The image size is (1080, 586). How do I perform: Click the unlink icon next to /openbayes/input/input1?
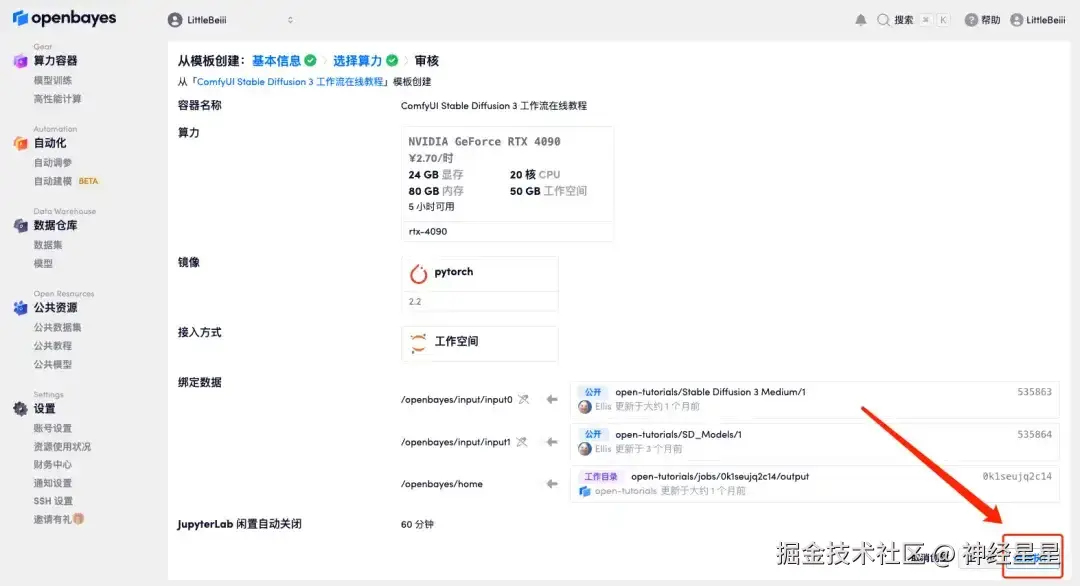(521, 442)
